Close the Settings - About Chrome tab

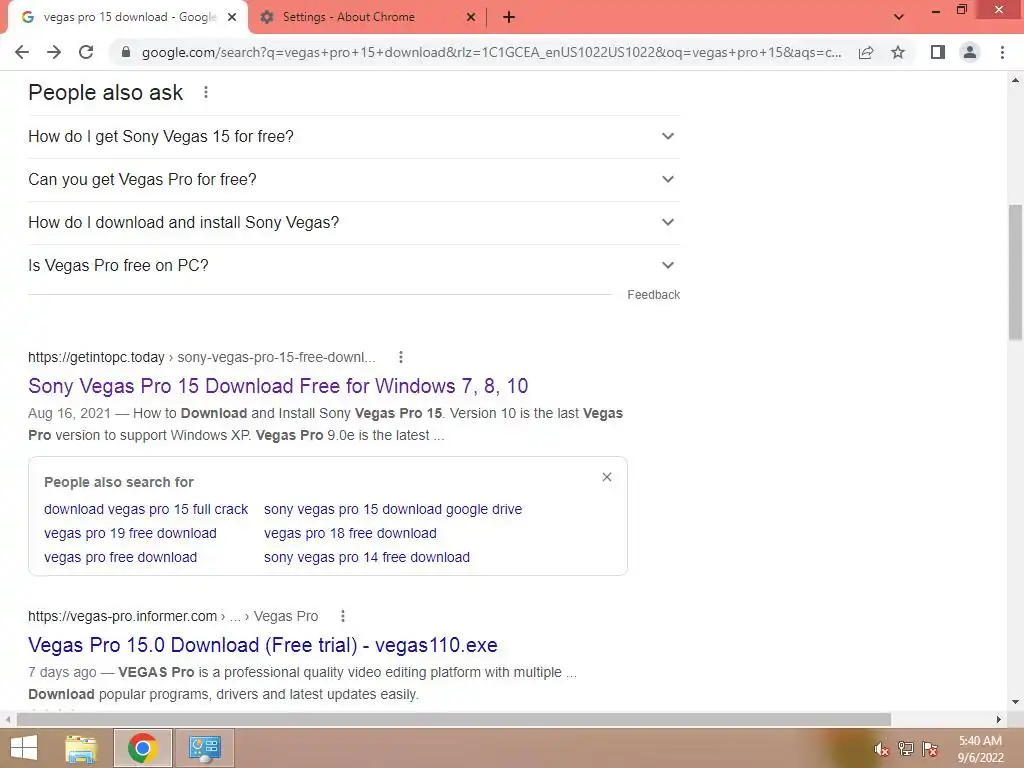pos(471,18)
